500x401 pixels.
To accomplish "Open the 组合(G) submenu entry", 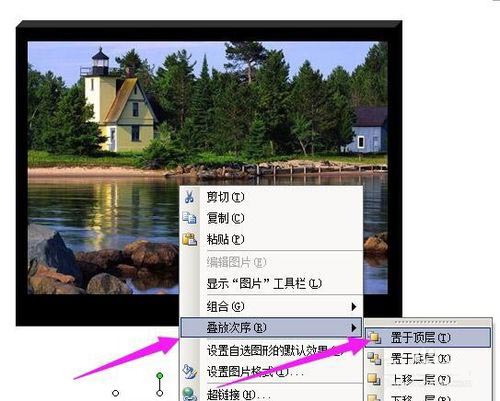I will coord(271,306).
